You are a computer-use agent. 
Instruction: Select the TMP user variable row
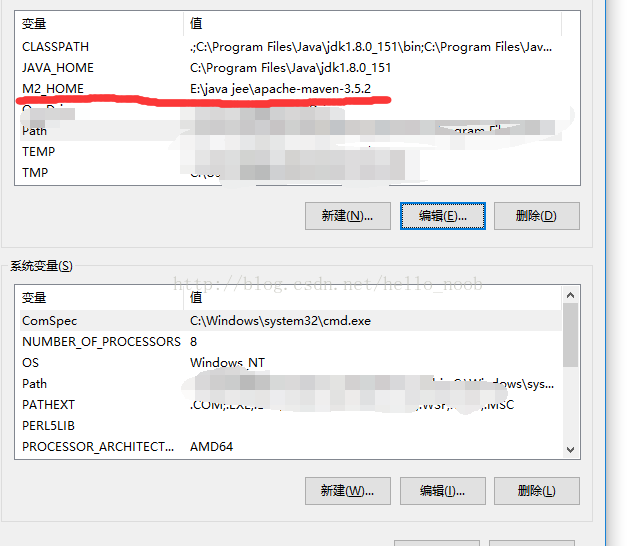[x=291, y=173]
